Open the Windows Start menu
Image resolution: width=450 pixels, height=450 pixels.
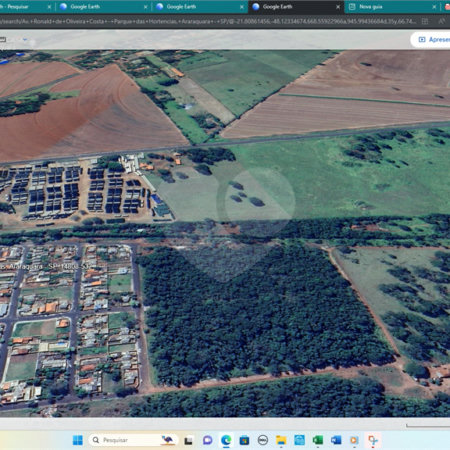(78, 440)
